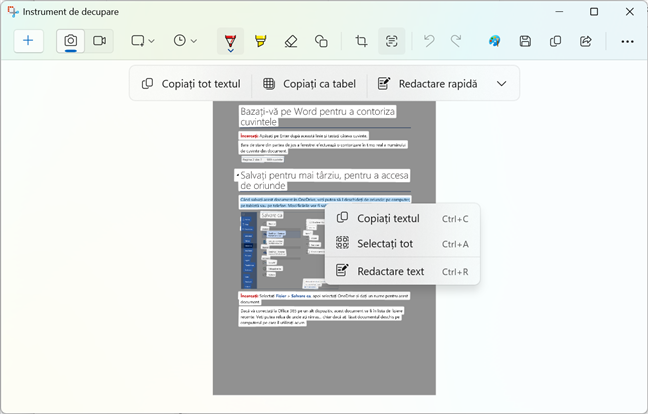The image size is (648, 414).
Task: Expand the Redactare rapidă chevron
Action: click(x=501, y=83)
